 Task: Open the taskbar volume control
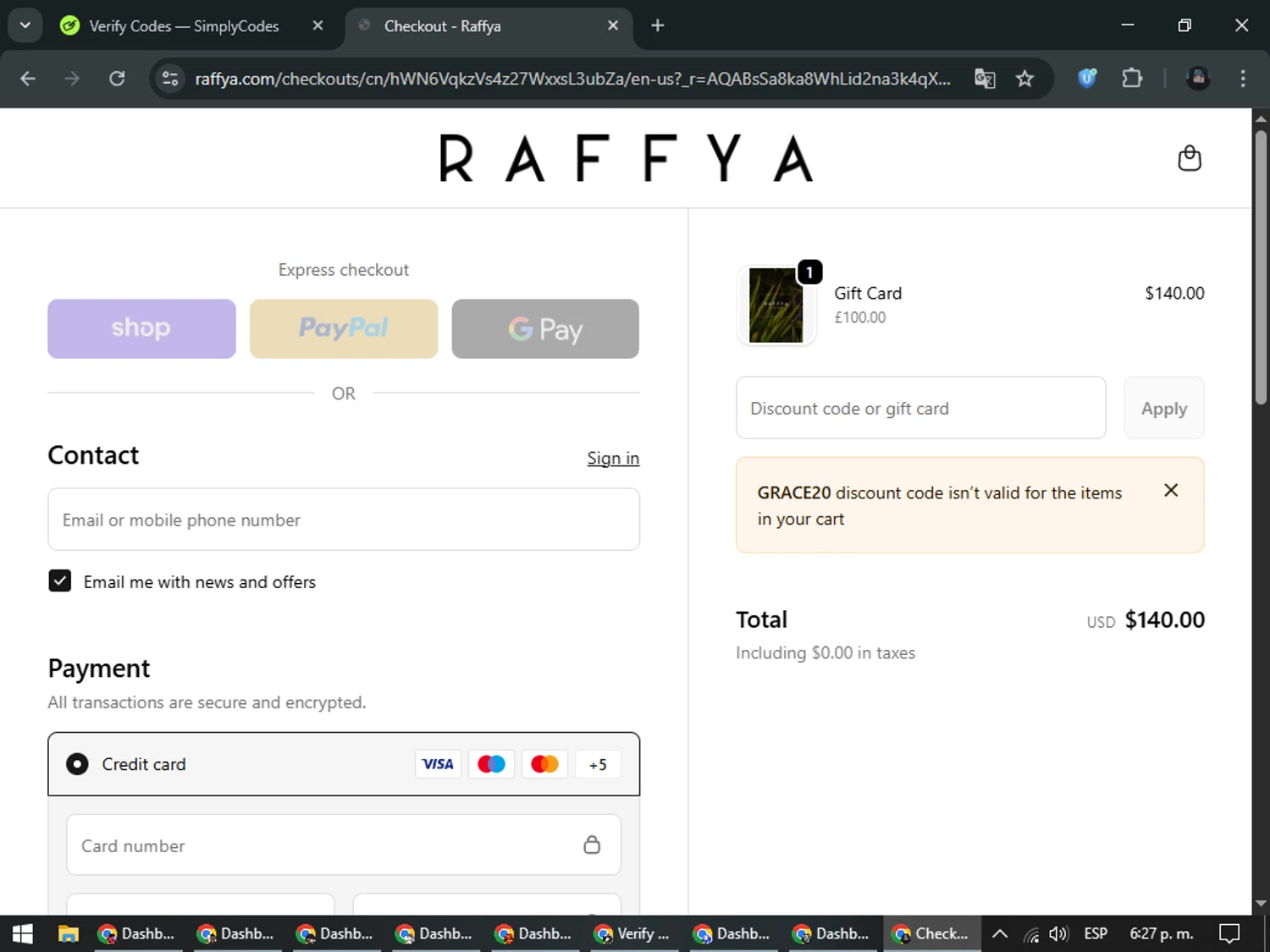1057,934
